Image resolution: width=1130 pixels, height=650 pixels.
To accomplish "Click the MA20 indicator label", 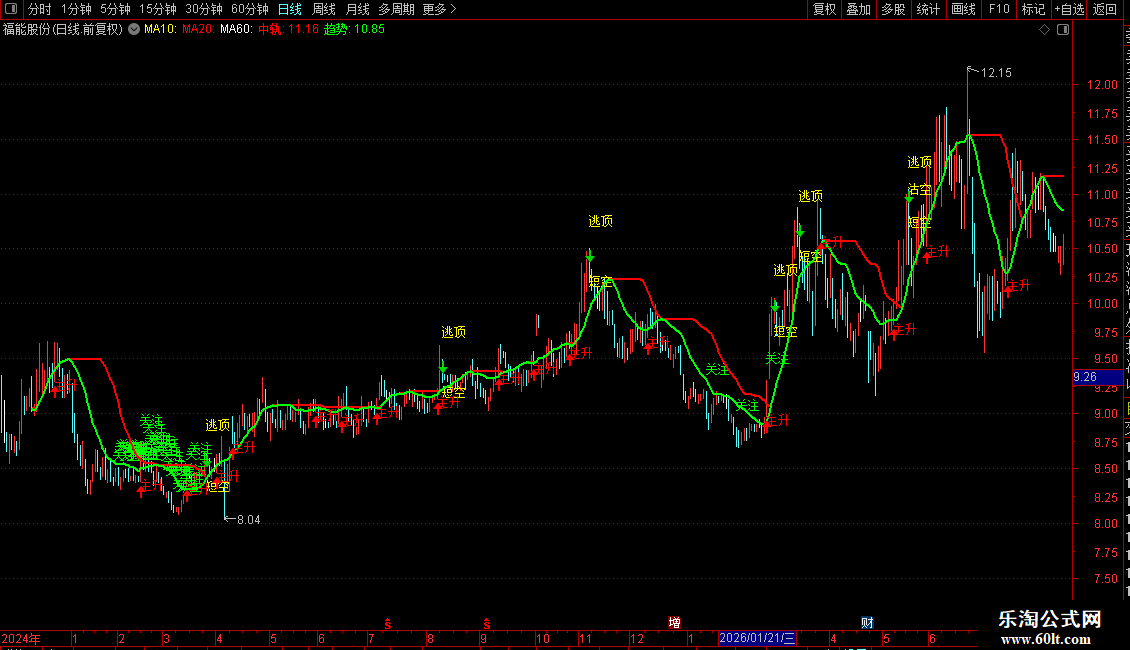I will coord(198,30).
